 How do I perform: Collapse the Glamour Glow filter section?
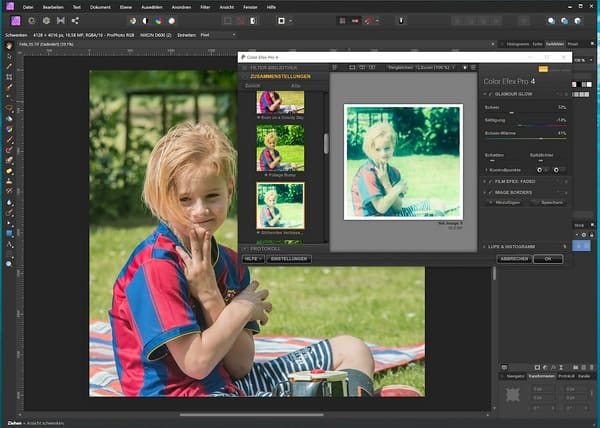tap(485, 94)
